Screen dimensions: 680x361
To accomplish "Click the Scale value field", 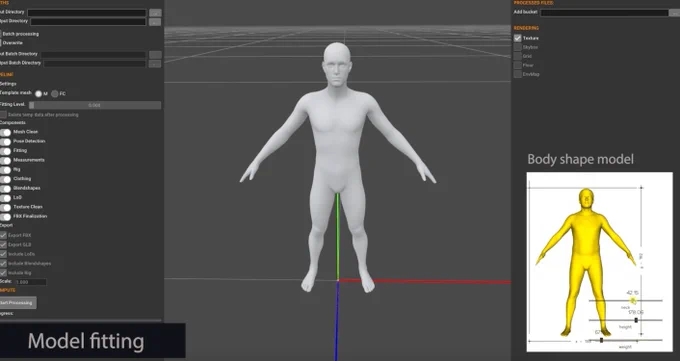I will click(x=30, y=282).
